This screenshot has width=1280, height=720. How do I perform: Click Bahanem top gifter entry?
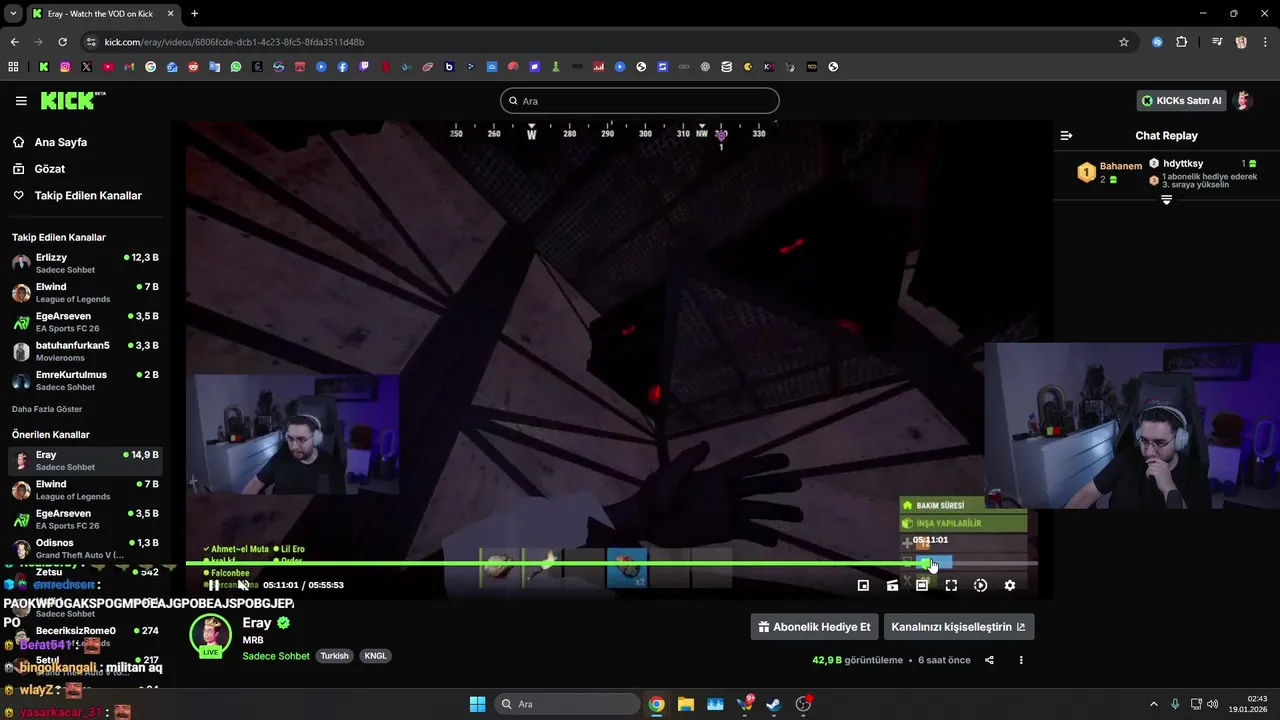tap(1109, 172)
